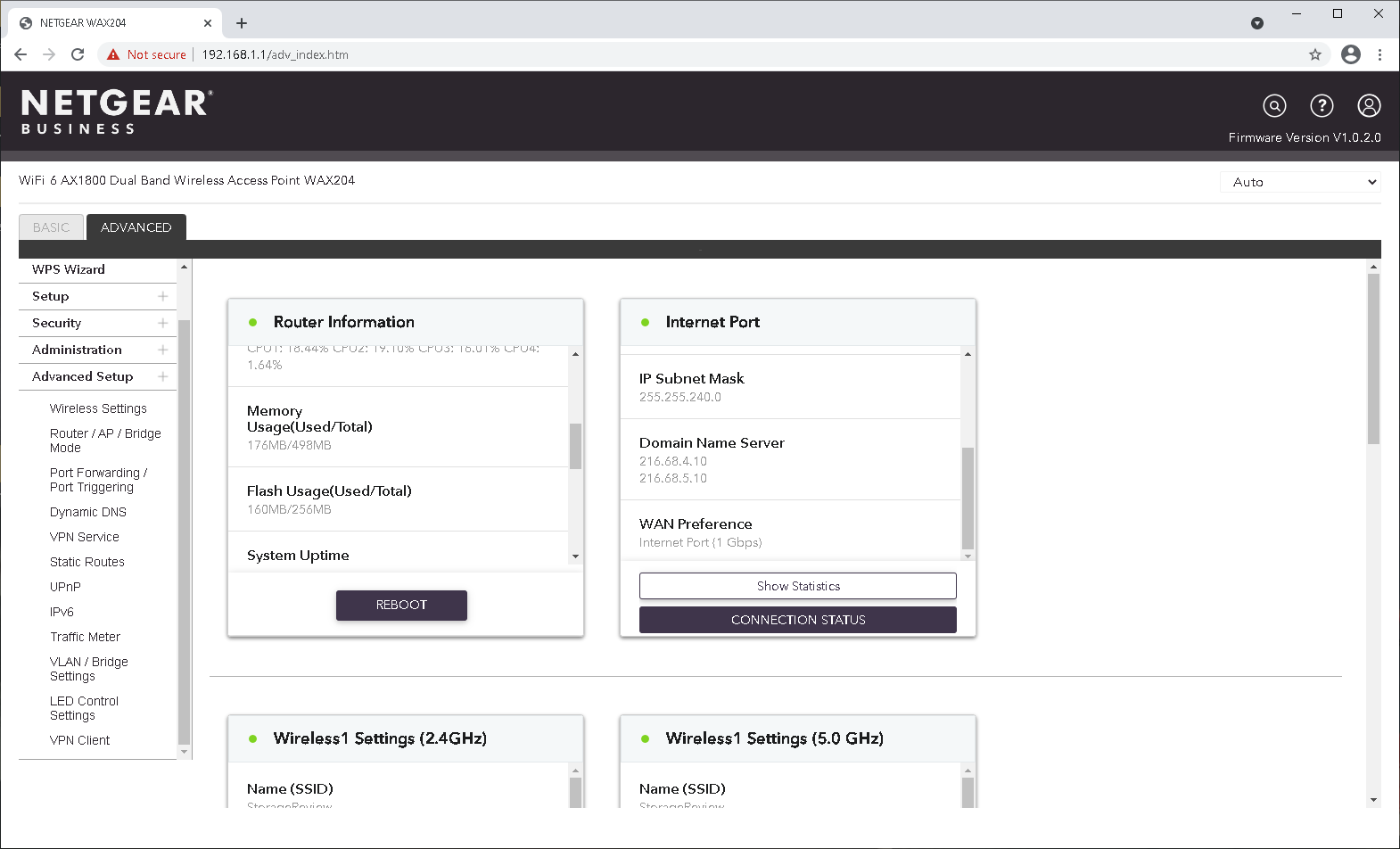Open the search icon in NETGEAR header
Screen dimensions: 1400x849
(1275, 106)
